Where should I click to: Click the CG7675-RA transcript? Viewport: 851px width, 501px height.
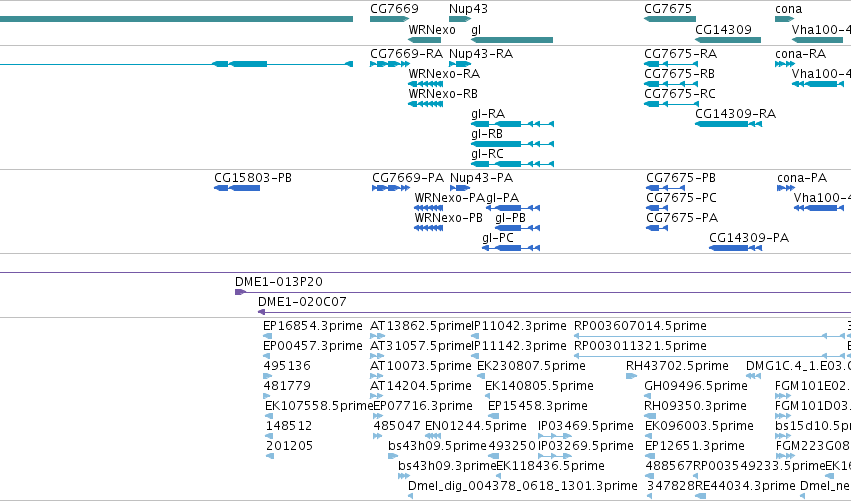pyautogui.click(x=671, y=64)
